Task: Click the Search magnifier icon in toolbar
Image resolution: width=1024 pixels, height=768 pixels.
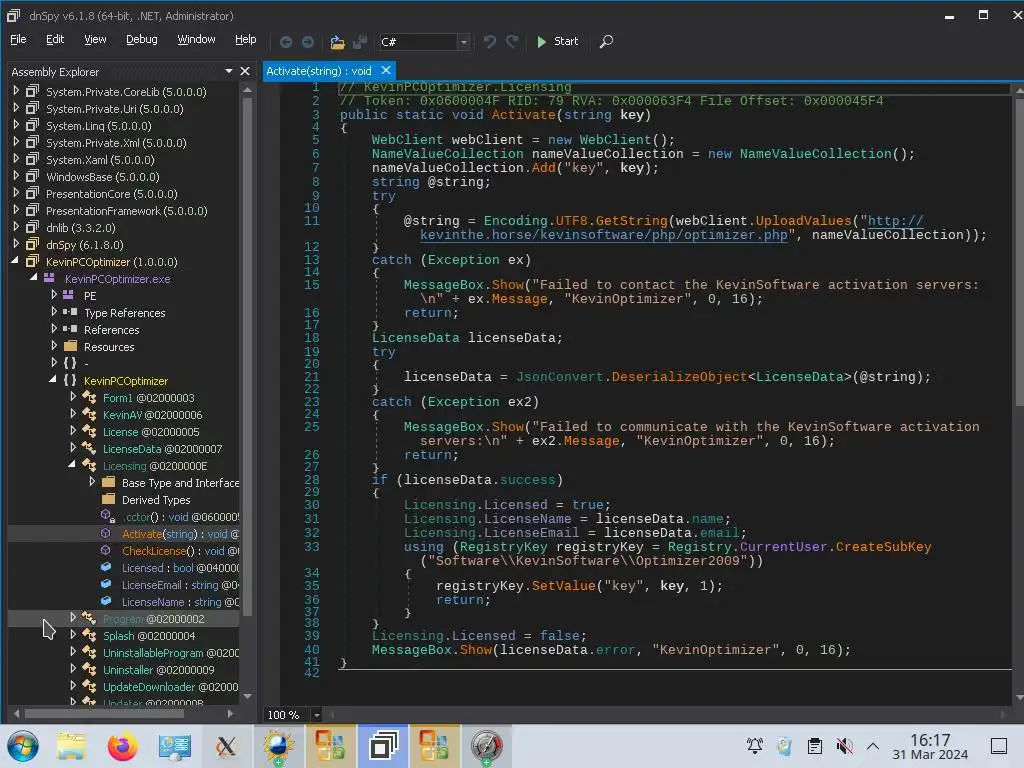Action: [606, 42]
